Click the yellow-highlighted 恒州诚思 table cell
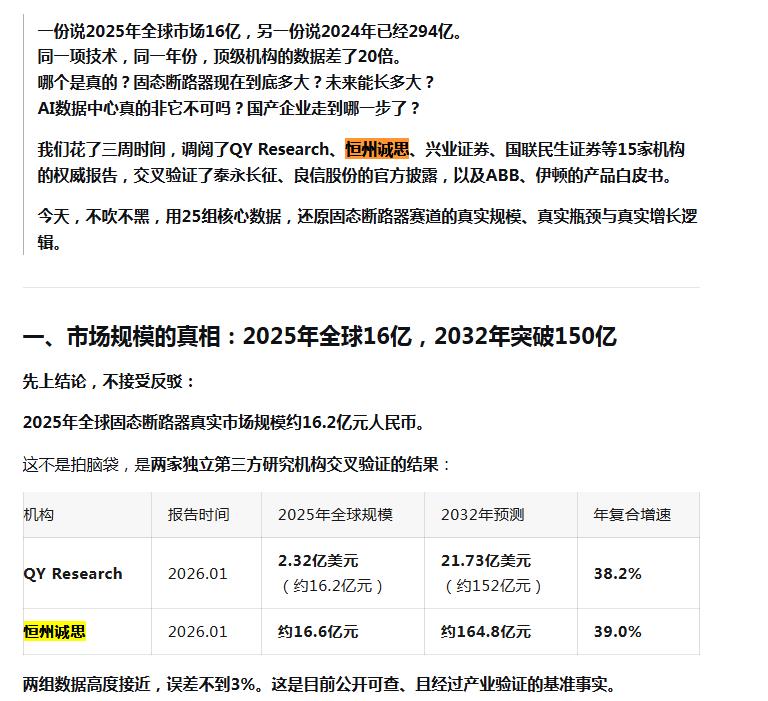Viewport: 768px width, 701px height. pos(54,631)
